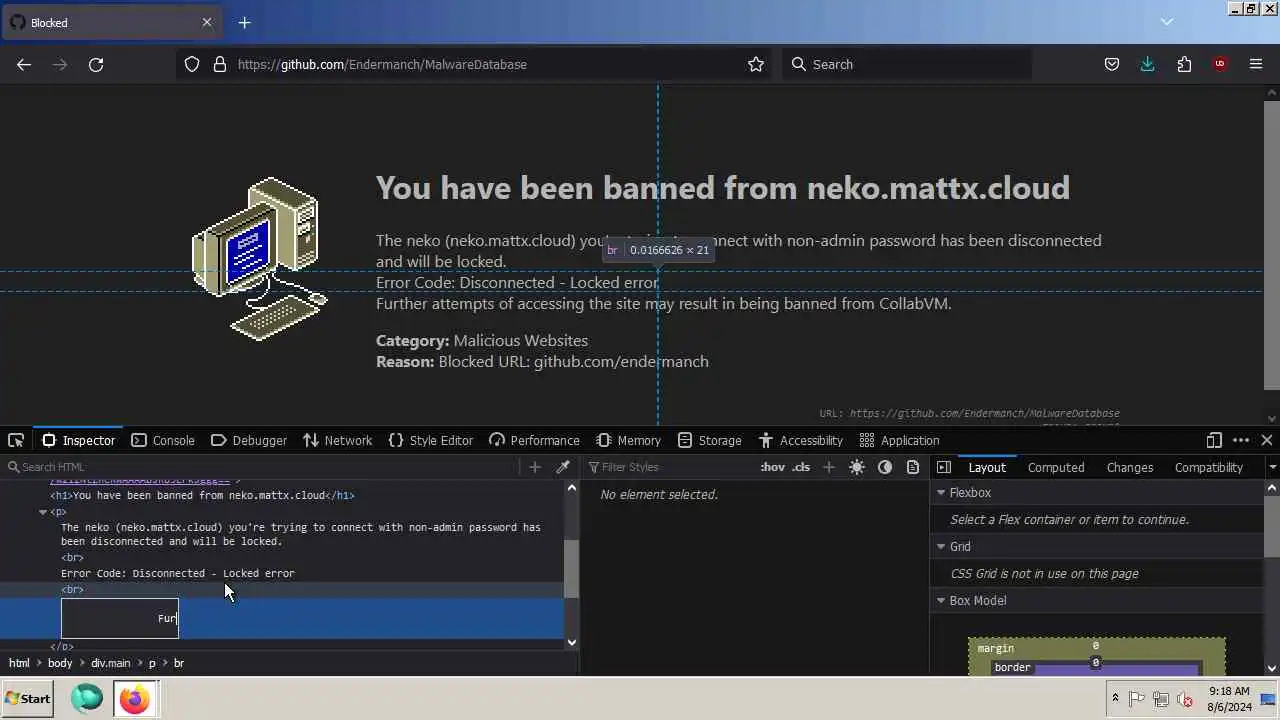Click 'p' in the breadcrumb

coord(153,663)
